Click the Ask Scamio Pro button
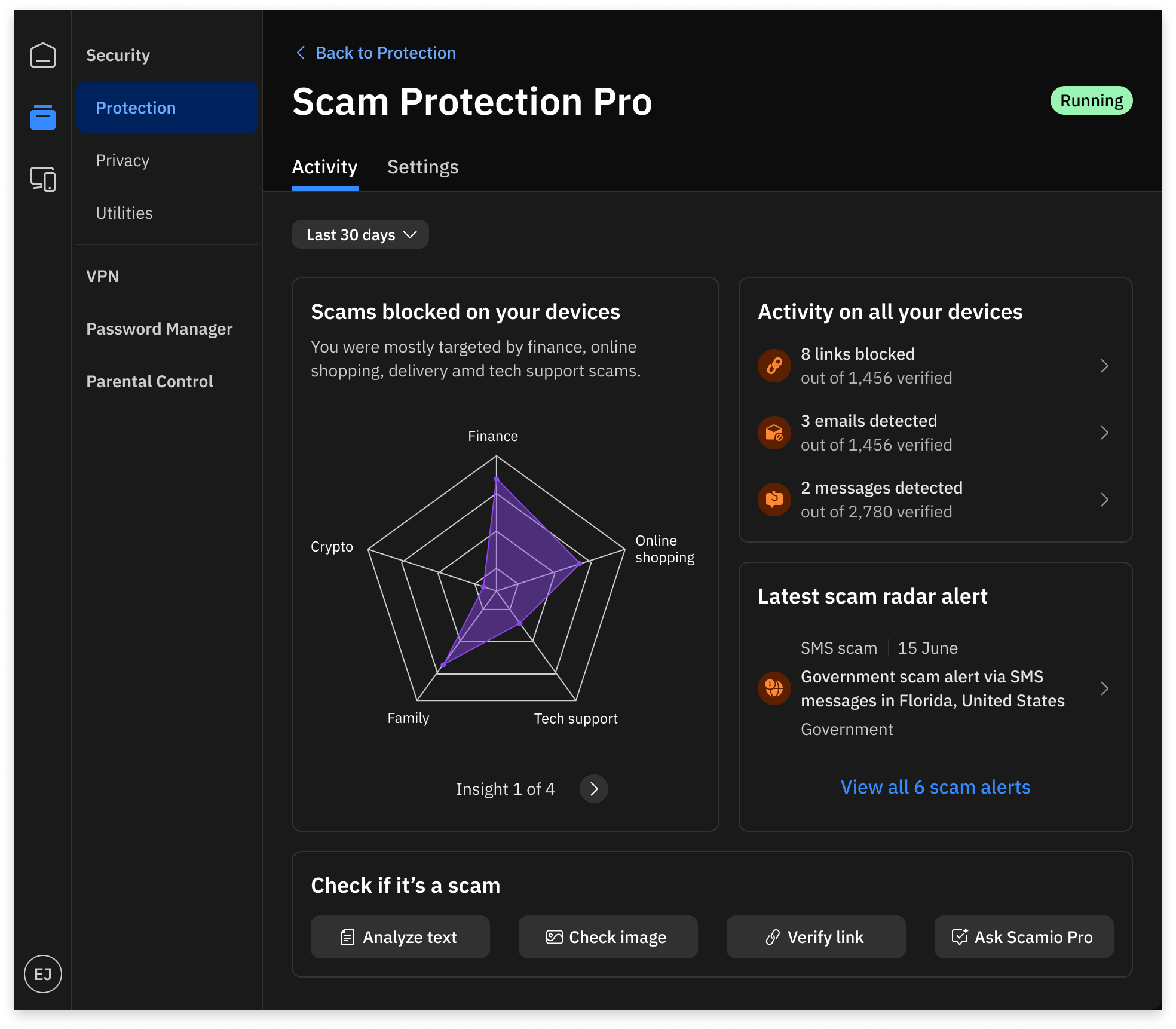 1024,937
